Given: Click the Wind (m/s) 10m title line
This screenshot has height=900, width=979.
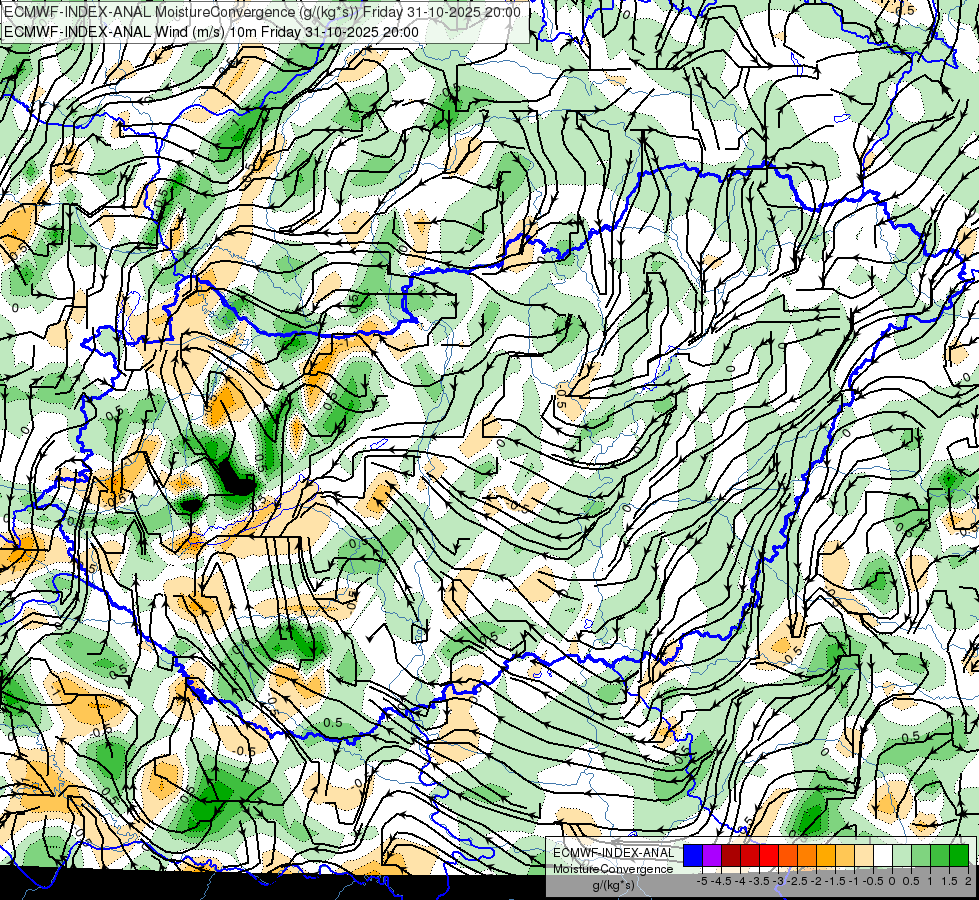Looking at the screenshot, I should tap(211, 32).
